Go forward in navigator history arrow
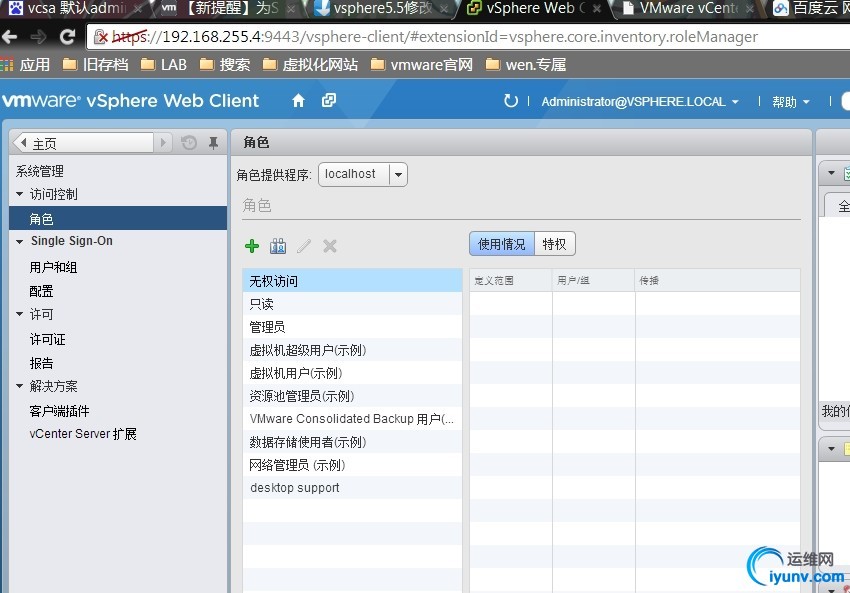Image resolution: width=850 pixels, height=593 pixels. [163, 143]
